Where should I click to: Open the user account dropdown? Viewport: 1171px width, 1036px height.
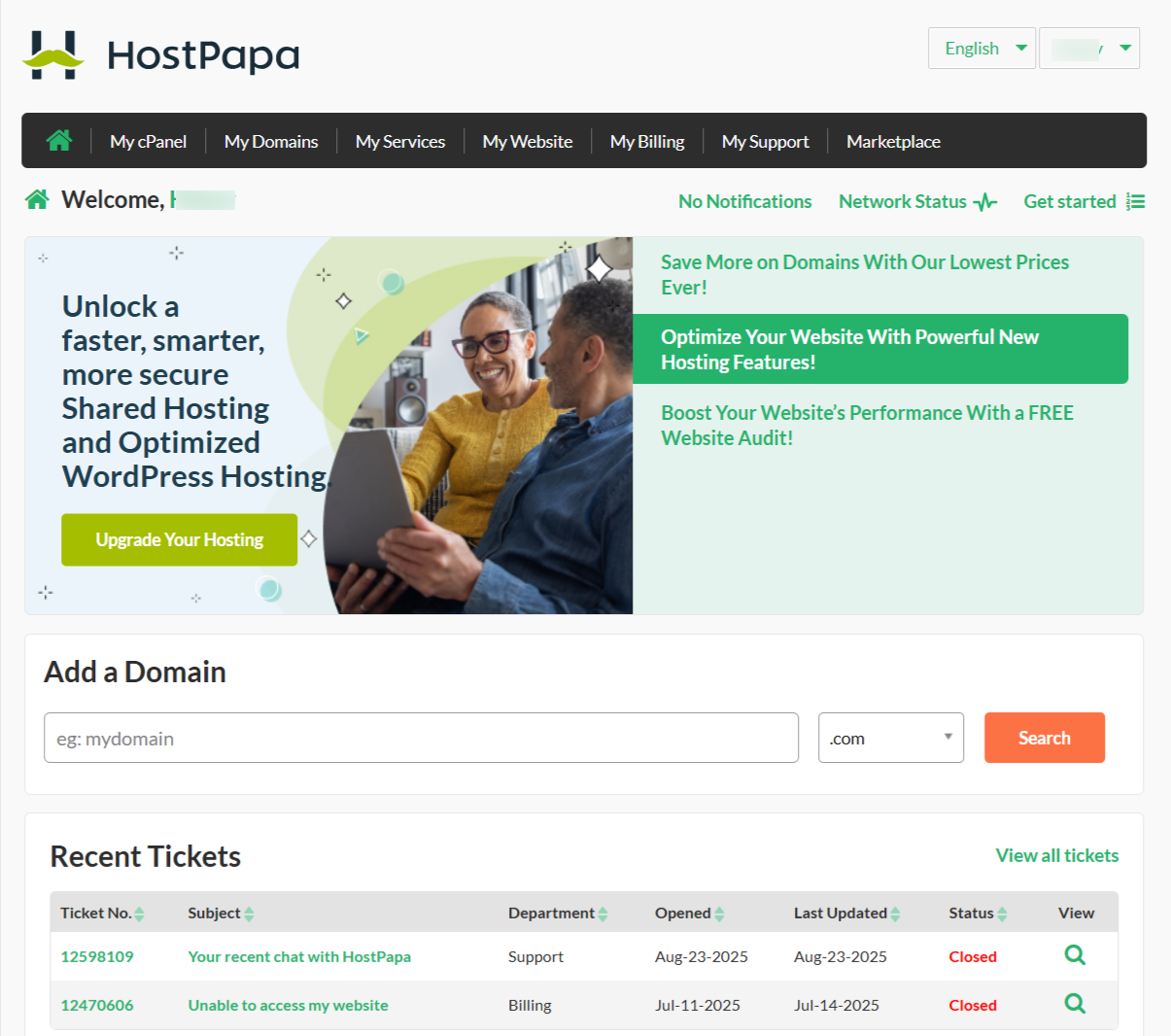(1089, 49)
